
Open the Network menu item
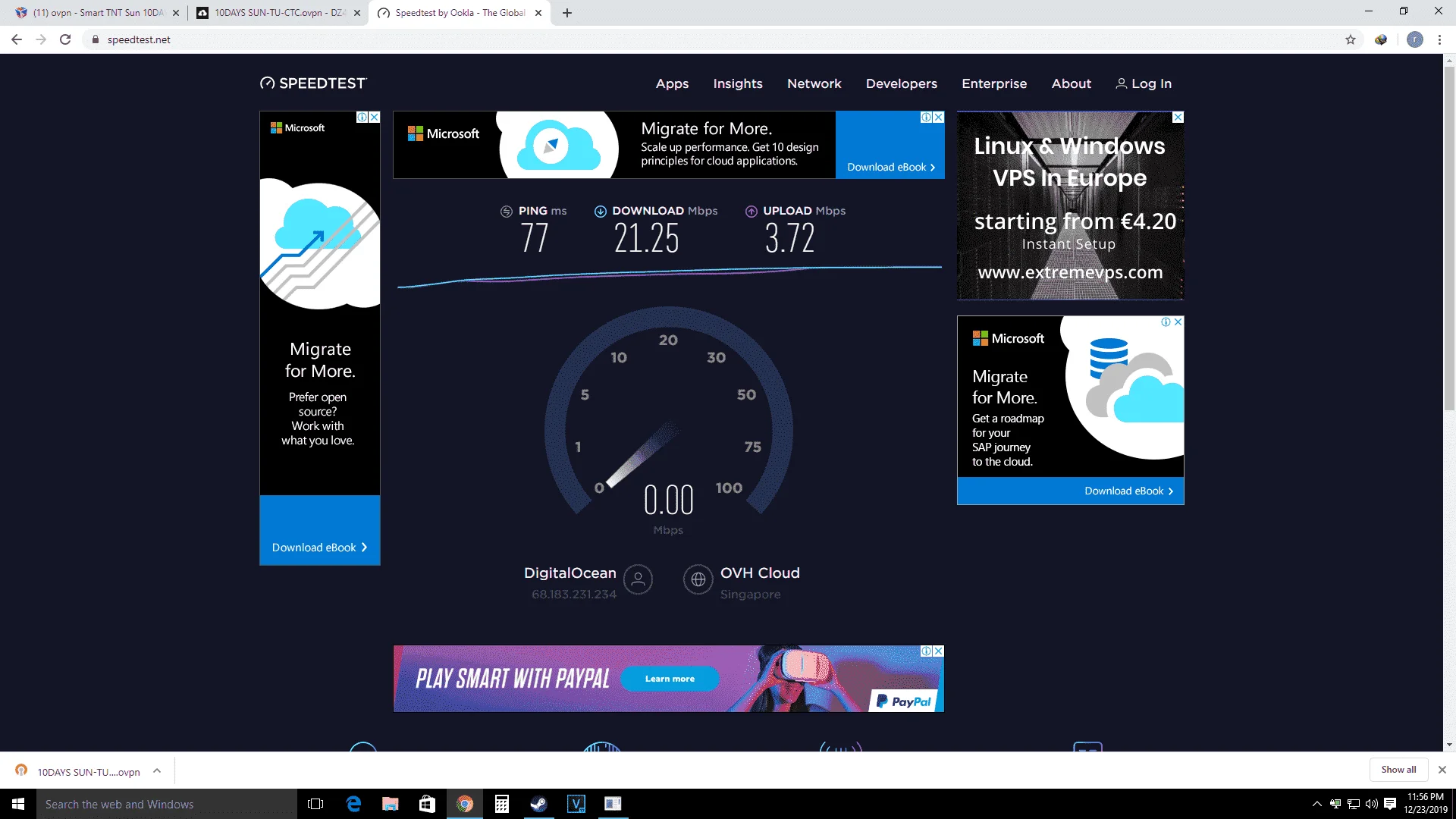(814, 83)
